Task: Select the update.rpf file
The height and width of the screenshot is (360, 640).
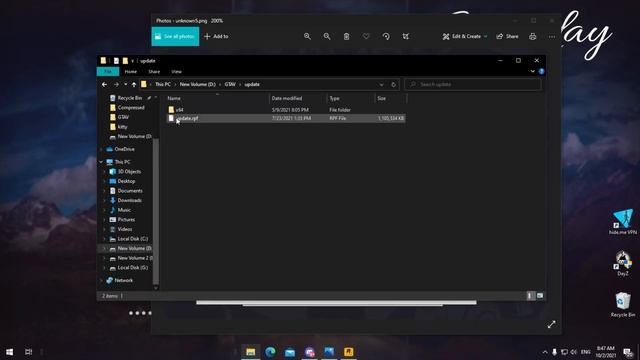Action: 286,118
